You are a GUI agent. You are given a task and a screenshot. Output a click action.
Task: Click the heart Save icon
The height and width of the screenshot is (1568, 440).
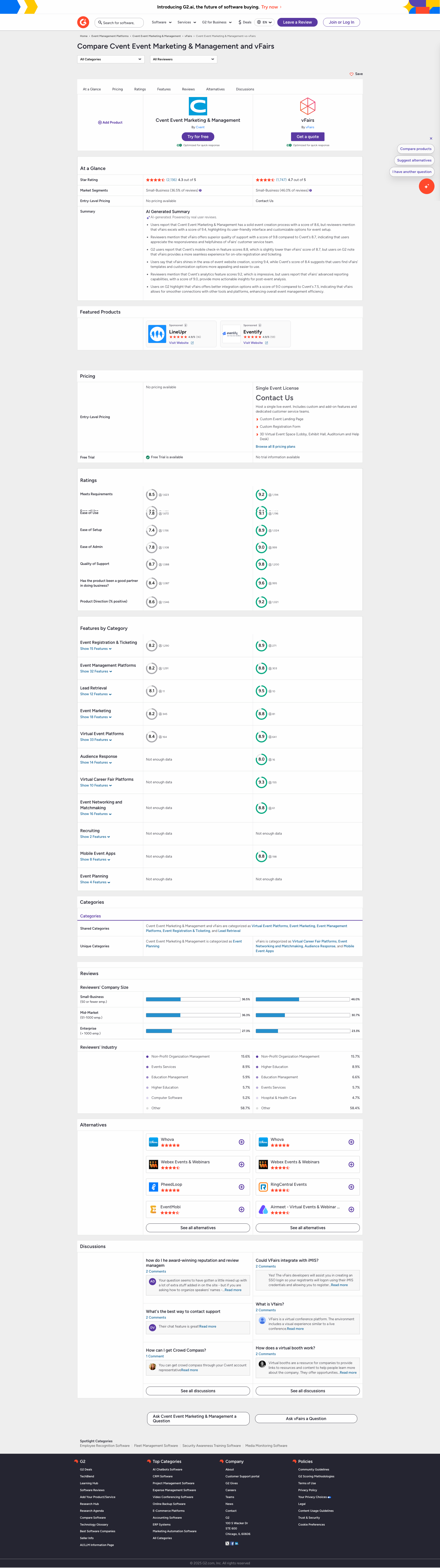[351, 74]
